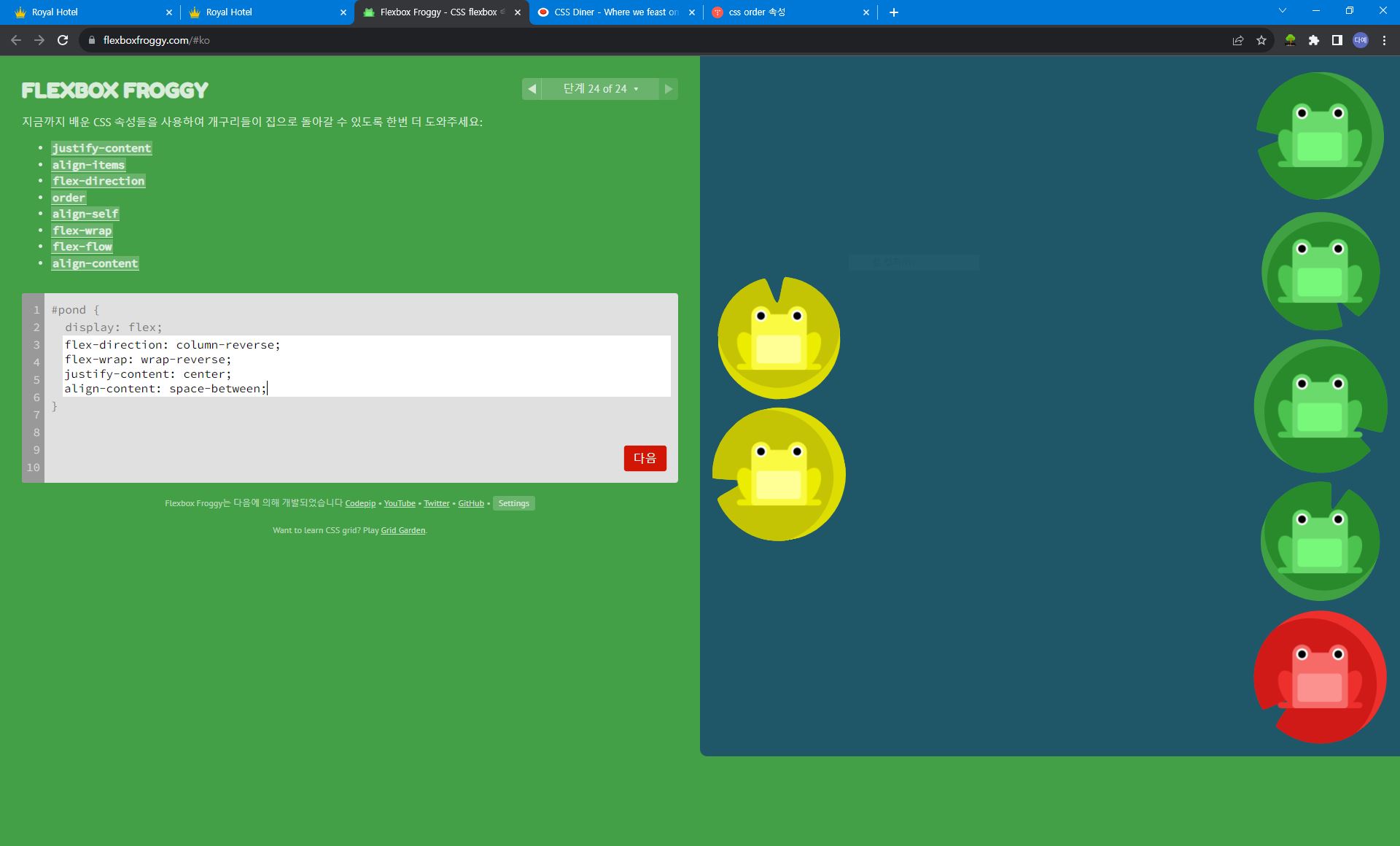Viewport: 1400px width, 846px height.
Task: Close the css order 속성 tab
Action: pos(866,12)
